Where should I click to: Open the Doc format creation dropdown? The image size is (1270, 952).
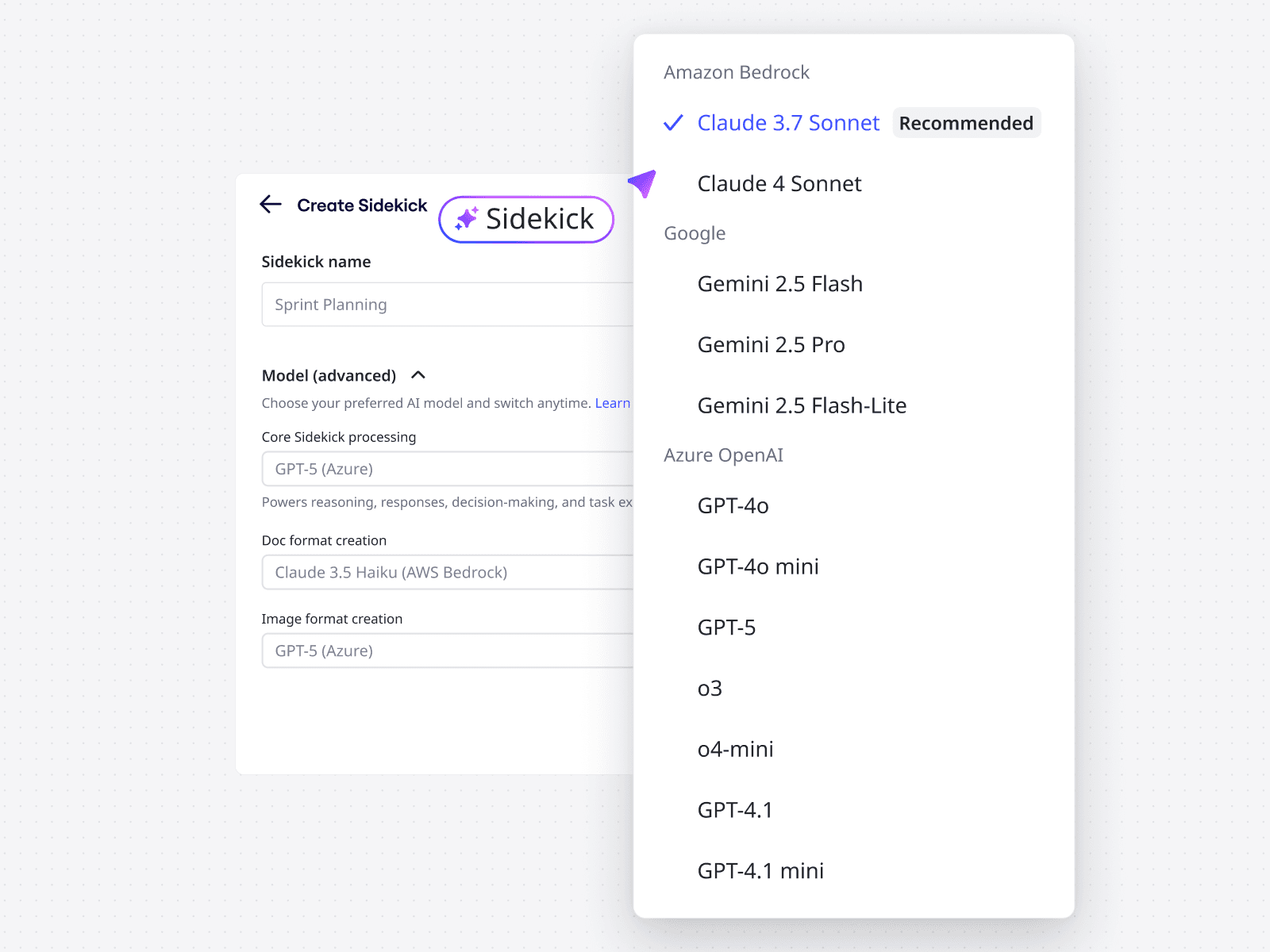tap(448, 572)
